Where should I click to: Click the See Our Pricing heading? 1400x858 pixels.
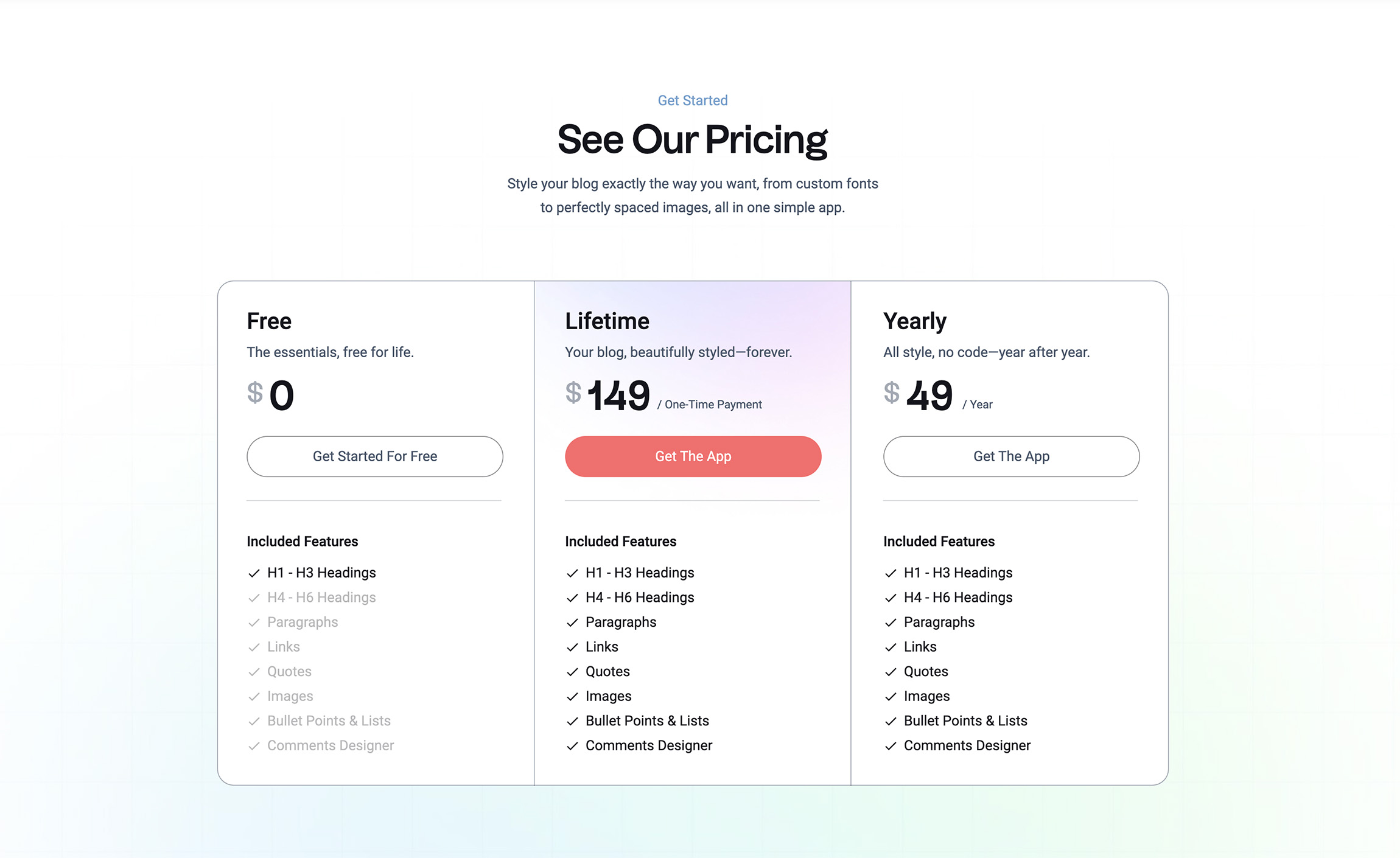692,140
